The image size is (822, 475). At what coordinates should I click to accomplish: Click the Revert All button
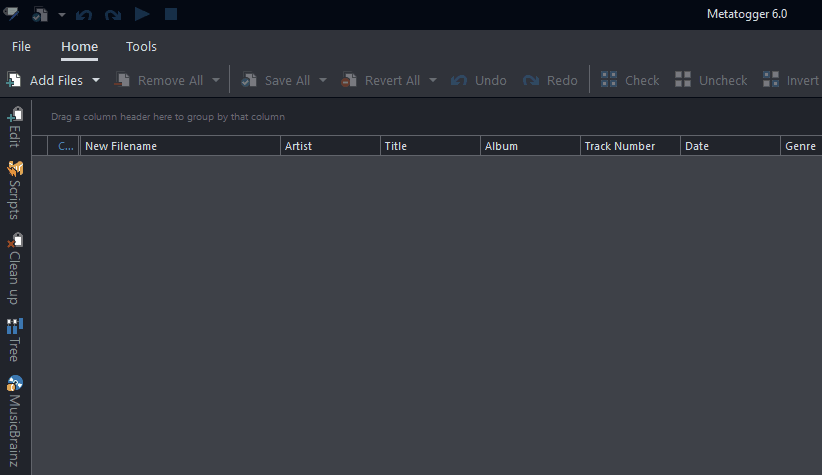[381, 80]
